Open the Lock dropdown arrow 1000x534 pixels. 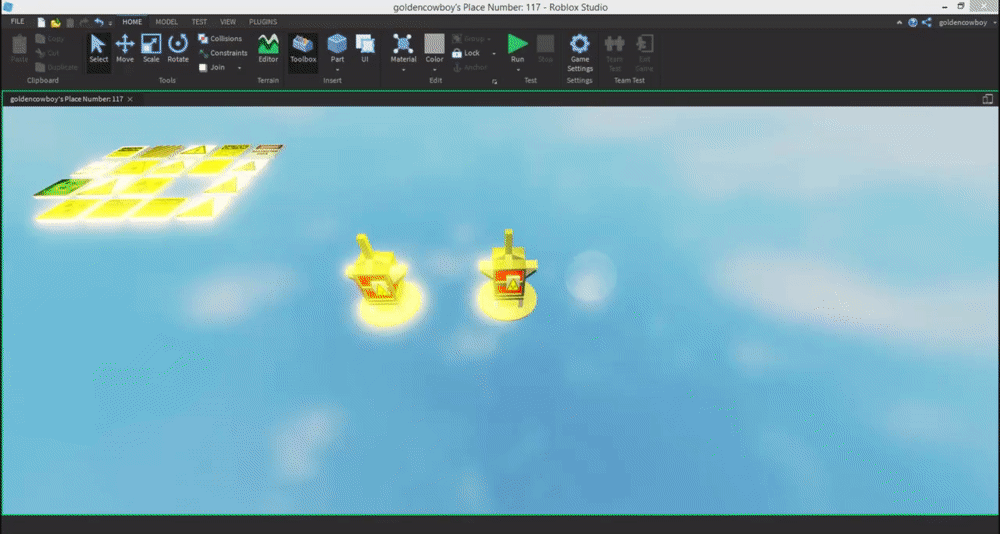pyautogui.click(x=494, y=54)
